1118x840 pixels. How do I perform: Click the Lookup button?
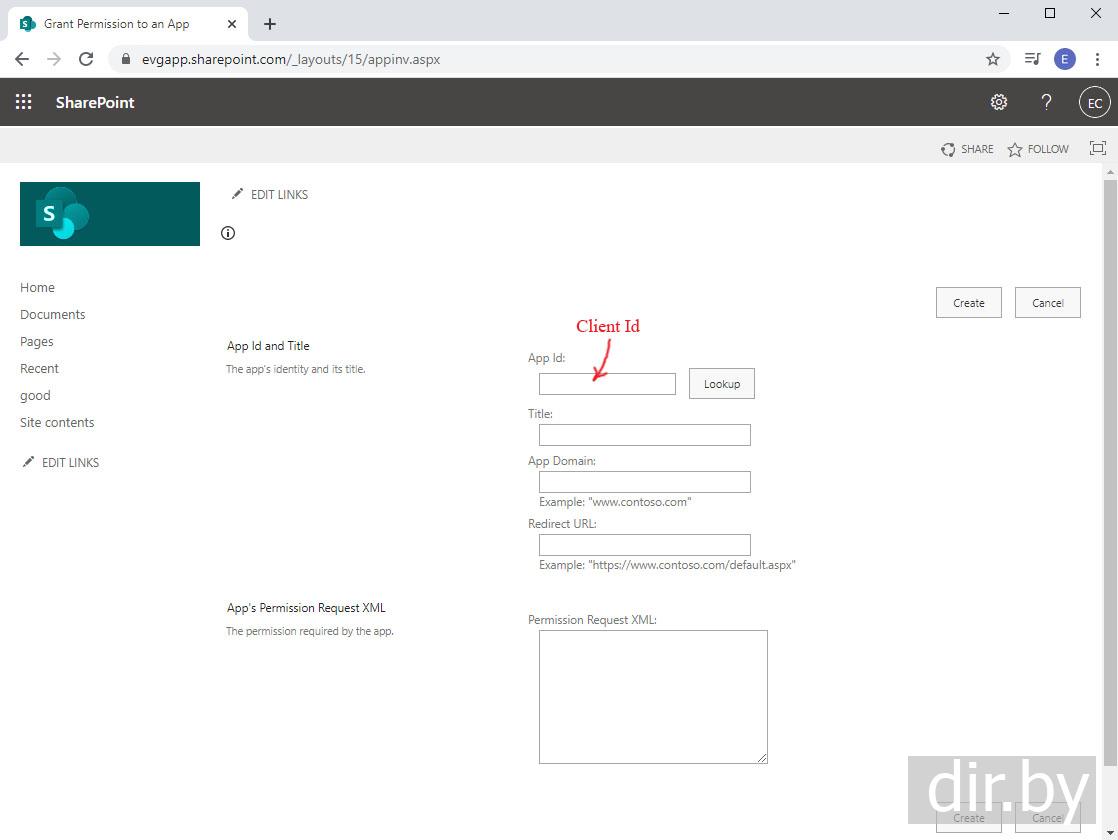tap(722, 384)
